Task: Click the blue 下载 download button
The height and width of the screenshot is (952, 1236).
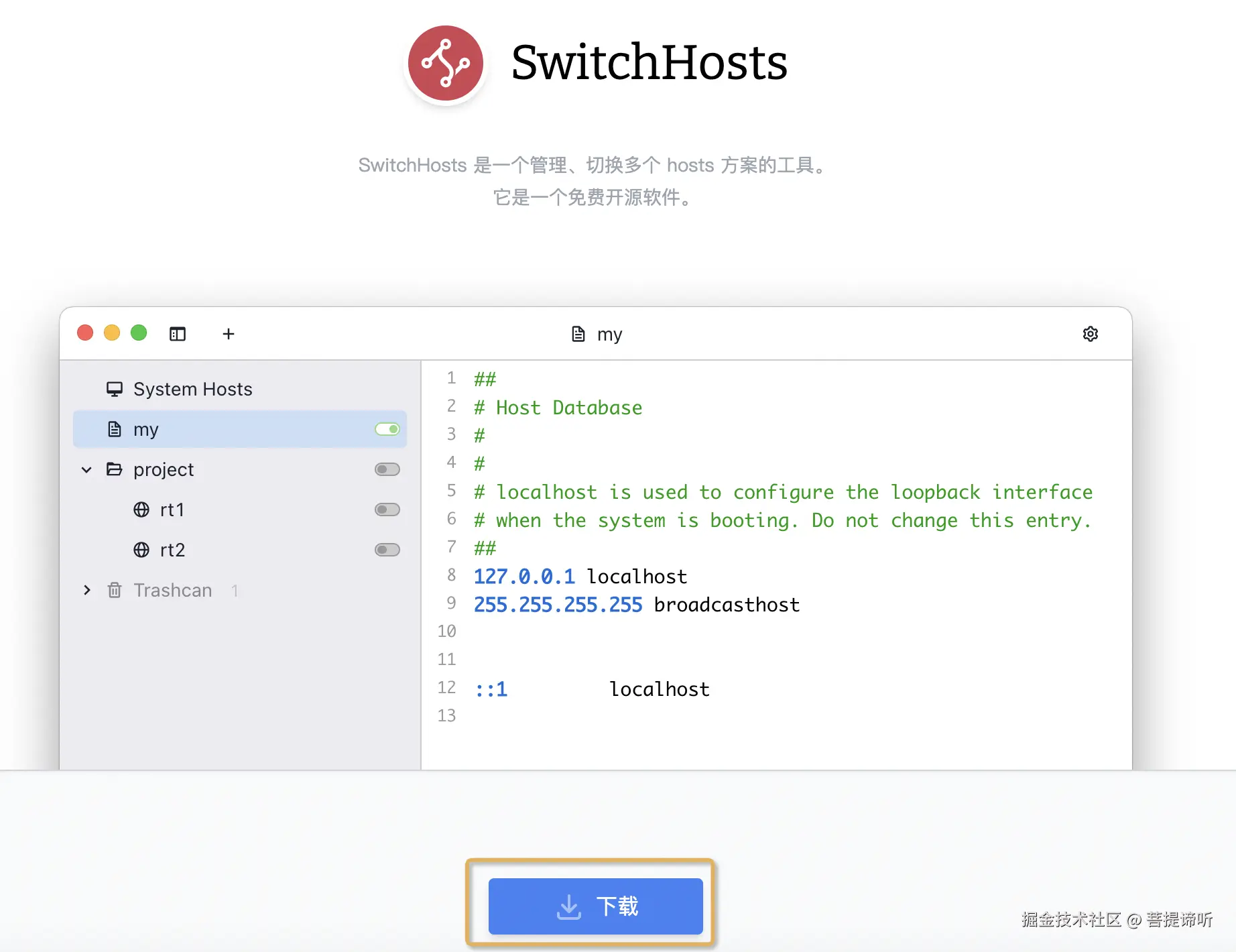Action: pyautogui.click(x=596, y=906)
